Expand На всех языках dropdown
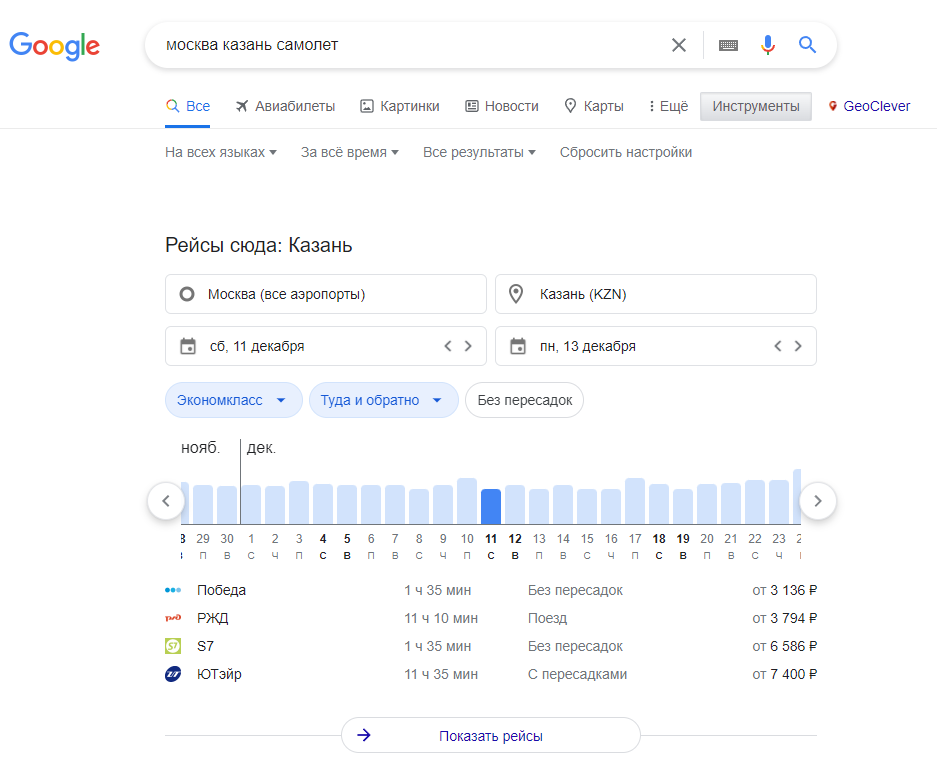 pos(221,152)
